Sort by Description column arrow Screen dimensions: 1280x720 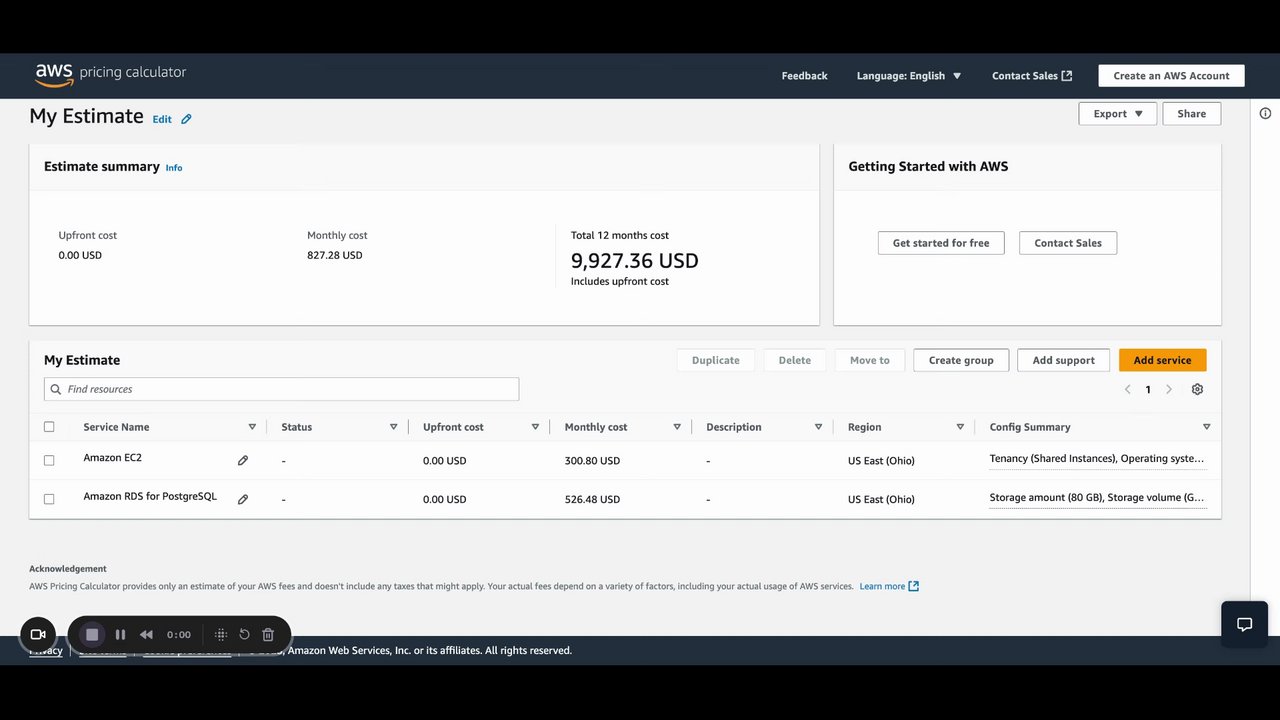[818, 427]
